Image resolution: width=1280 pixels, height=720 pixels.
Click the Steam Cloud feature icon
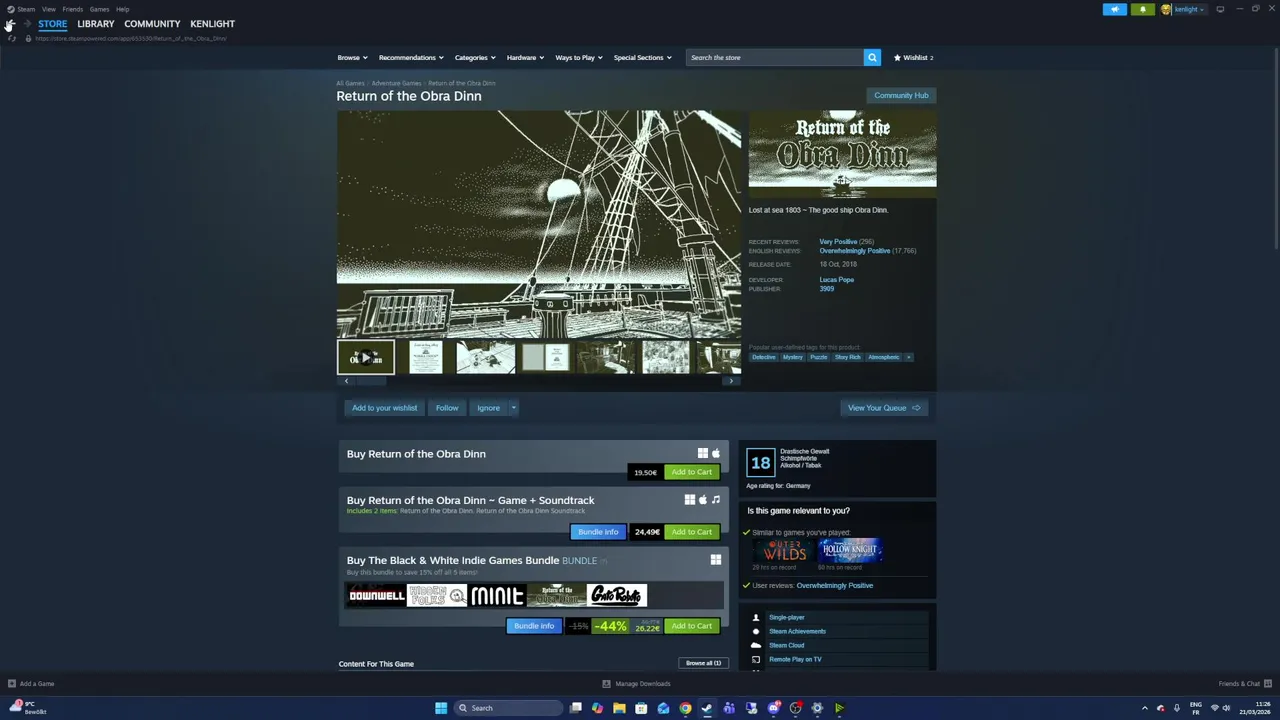click(756, 645)
